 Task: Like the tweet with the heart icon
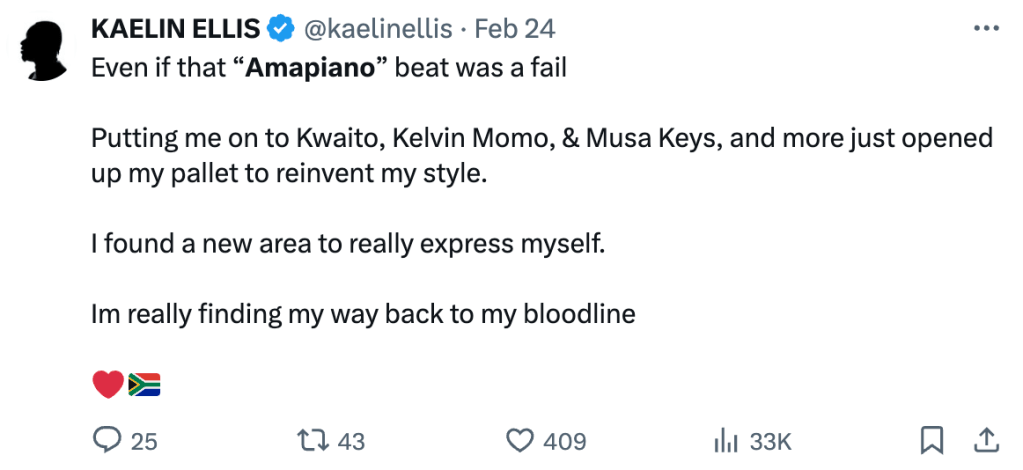(x=518, y=440)
